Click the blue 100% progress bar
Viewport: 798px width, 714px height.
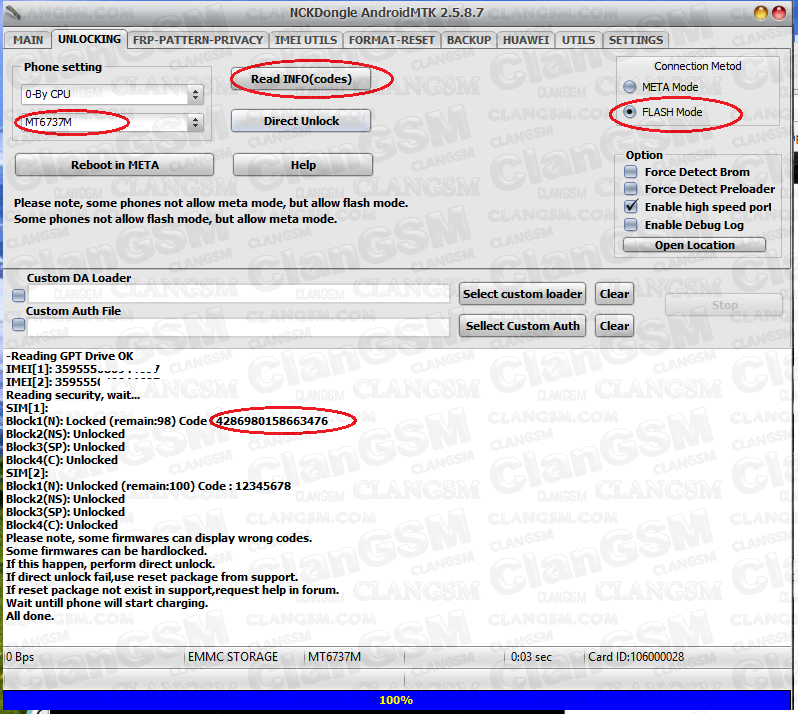click(396, 700)
